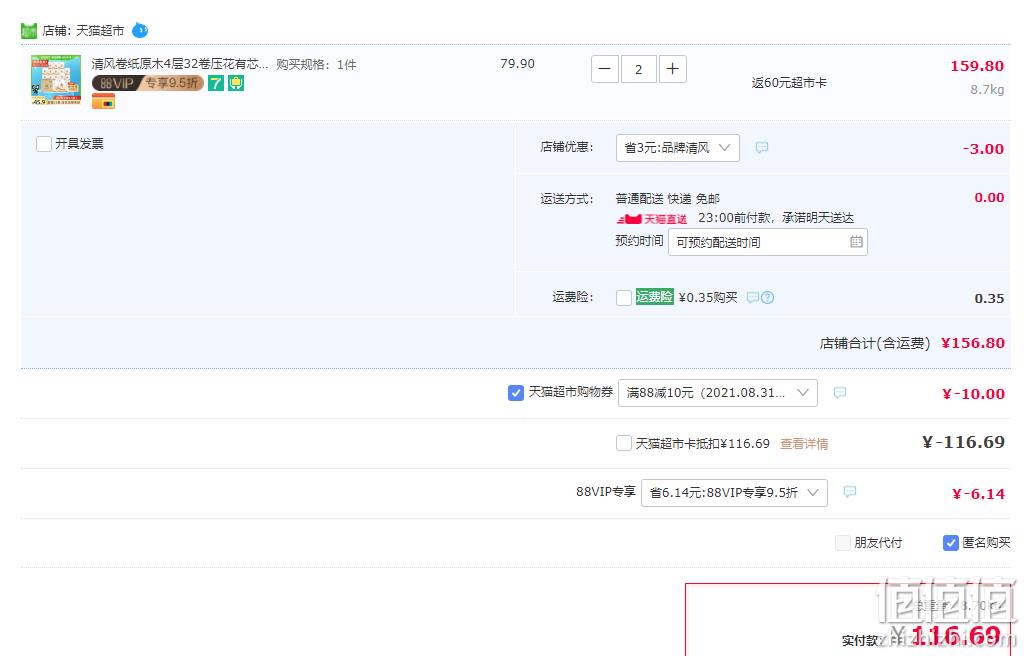Click comment icon beside coupon dropdown
Screen dimensions: 1026x656
[x=840, y=392]
